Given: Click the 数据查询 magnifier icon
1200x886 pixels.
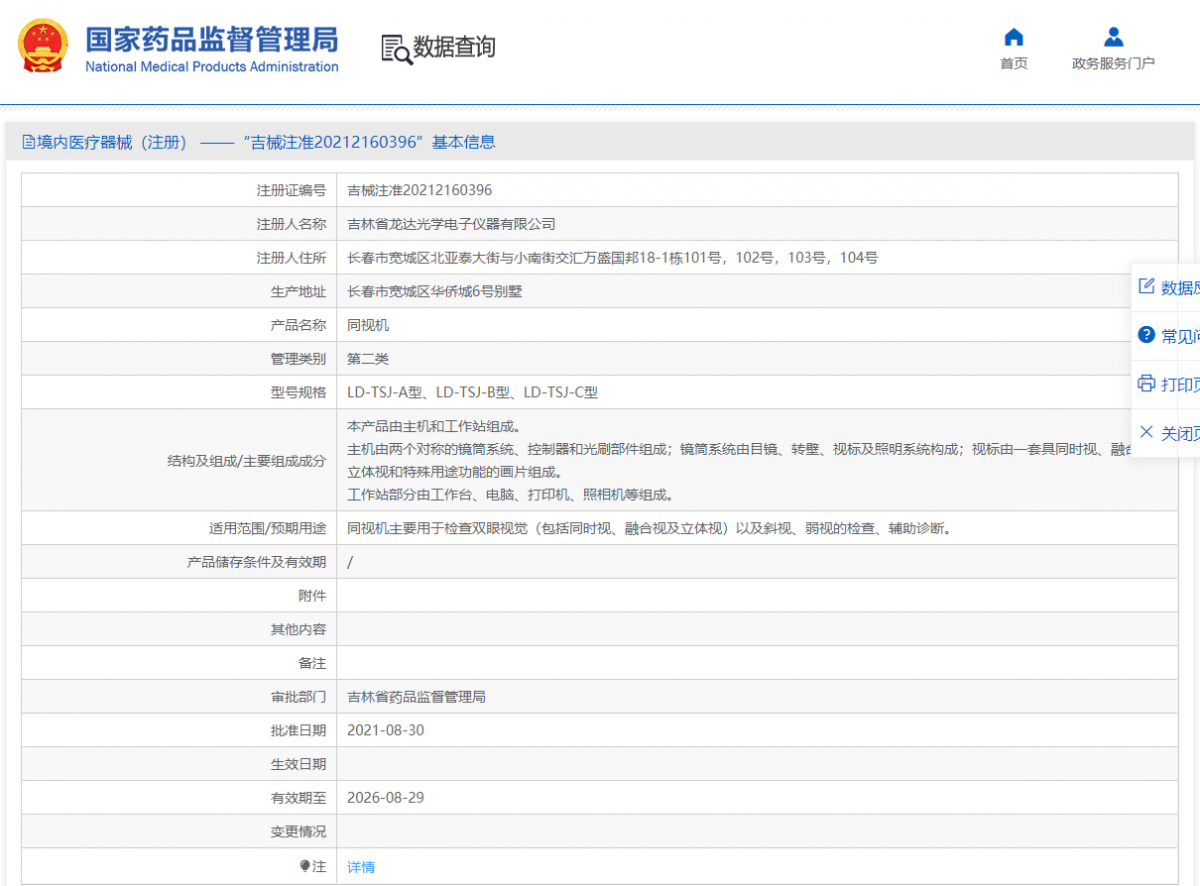Looking at the screenshot, I should pos(396,48).
